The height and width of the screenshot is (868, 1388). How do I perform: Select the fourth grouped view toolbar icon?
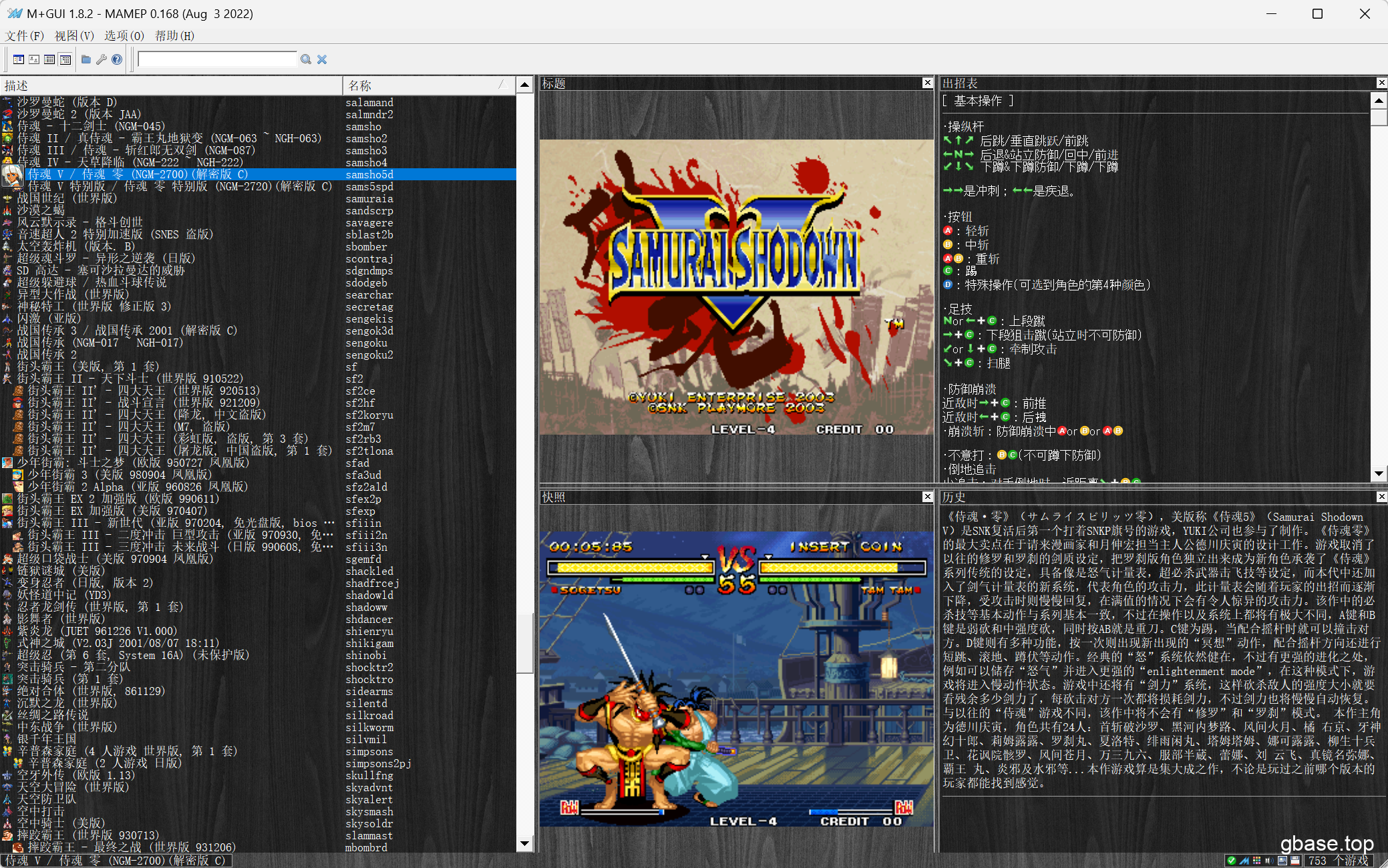[x=65, y=59]
